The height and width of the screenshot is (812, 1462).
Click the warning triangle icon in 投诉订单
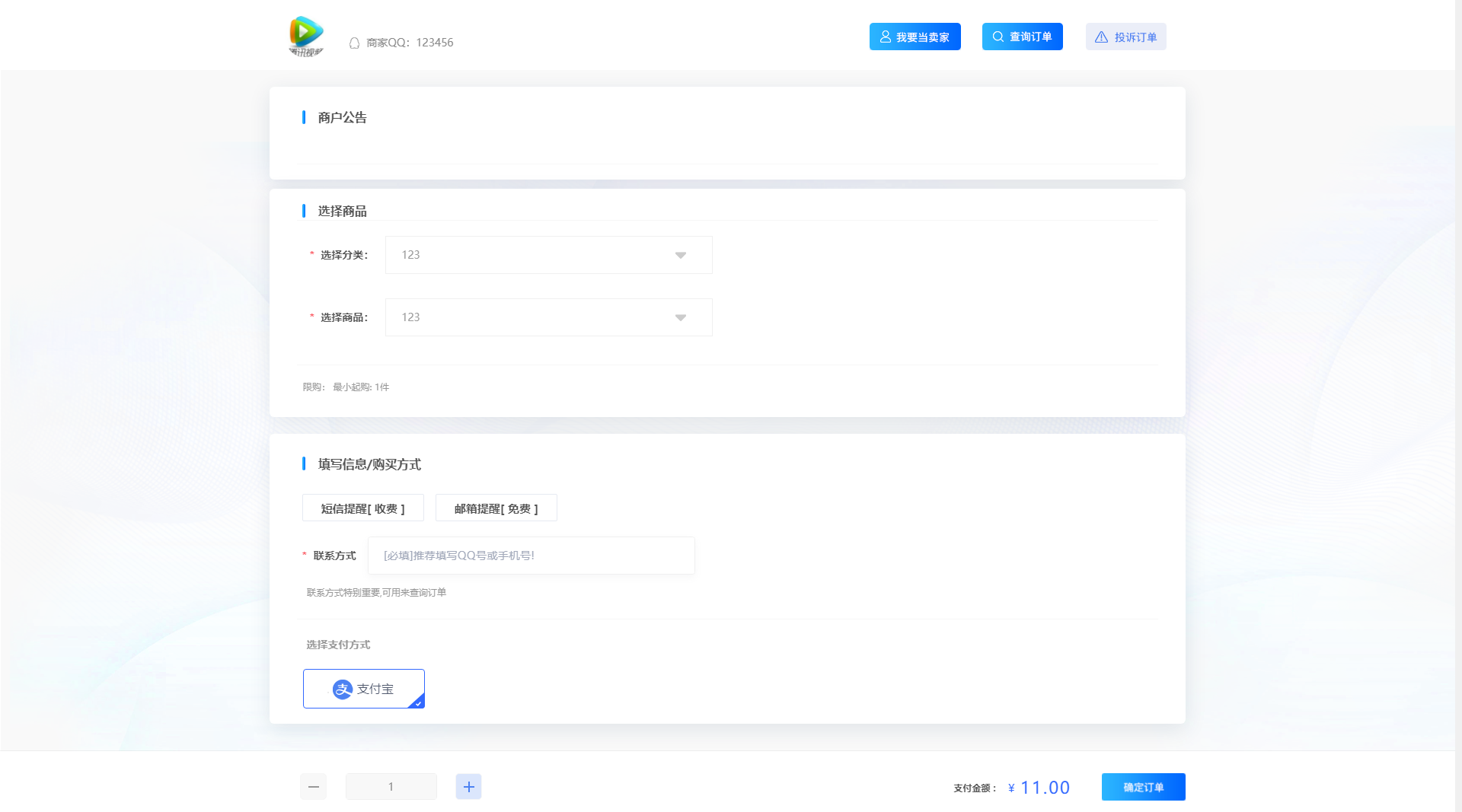(1101, 37)
